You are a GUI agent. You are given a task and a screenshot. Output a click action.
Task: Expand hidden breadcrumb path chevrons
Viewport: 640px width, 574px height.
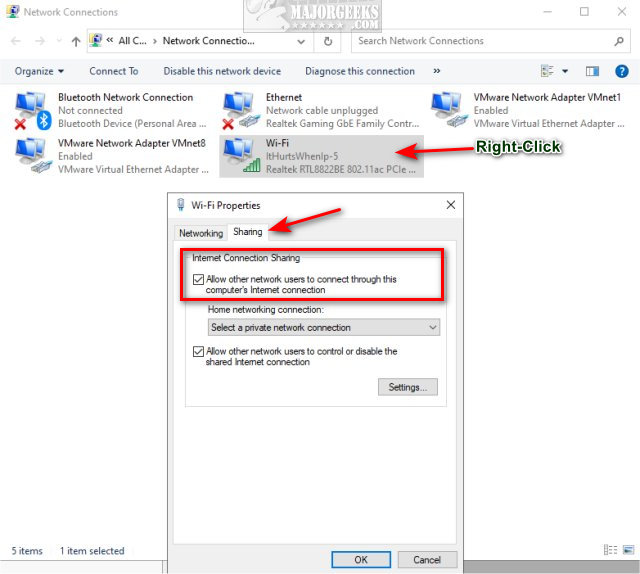(110, 40)
